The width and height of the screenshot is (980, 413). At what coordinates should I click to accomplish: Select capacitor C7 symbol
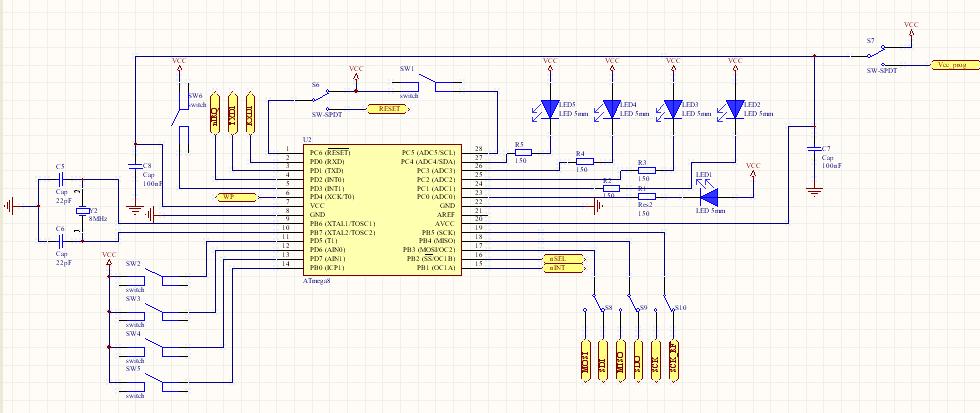tap(814, 149)
